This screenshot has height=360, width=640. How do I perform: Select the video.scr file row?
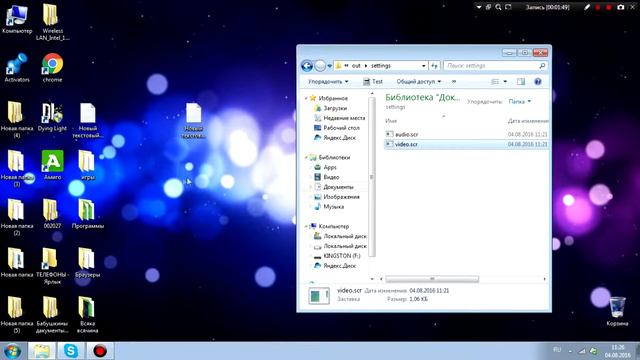[x=466, y=144]
